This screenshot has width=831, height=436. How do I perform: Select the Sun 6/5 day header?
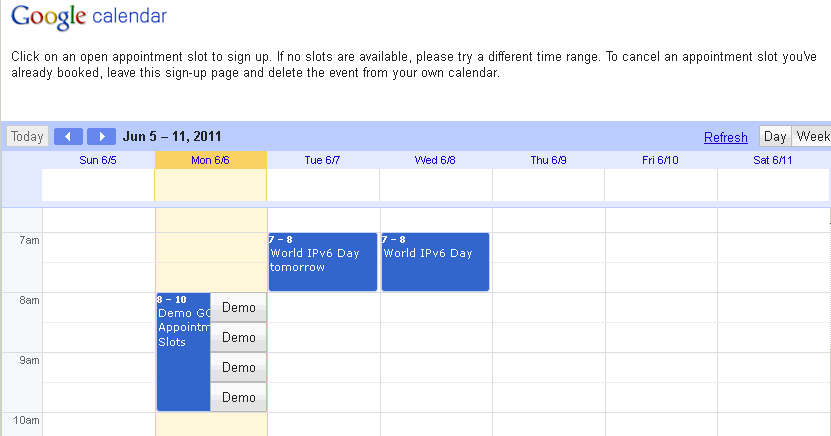[x=98, y=160]
